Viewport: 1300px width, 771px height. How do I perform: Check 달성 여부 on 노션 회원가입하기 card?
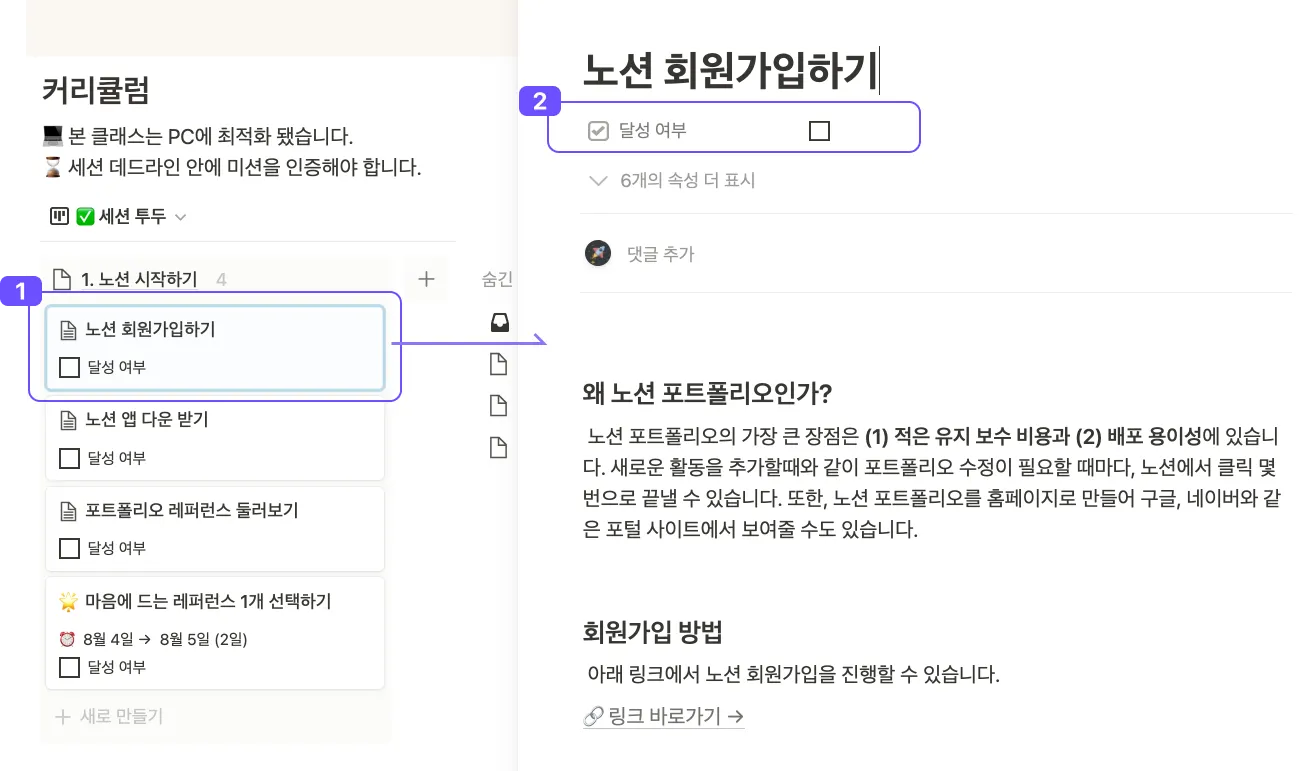tap(69, 368)
